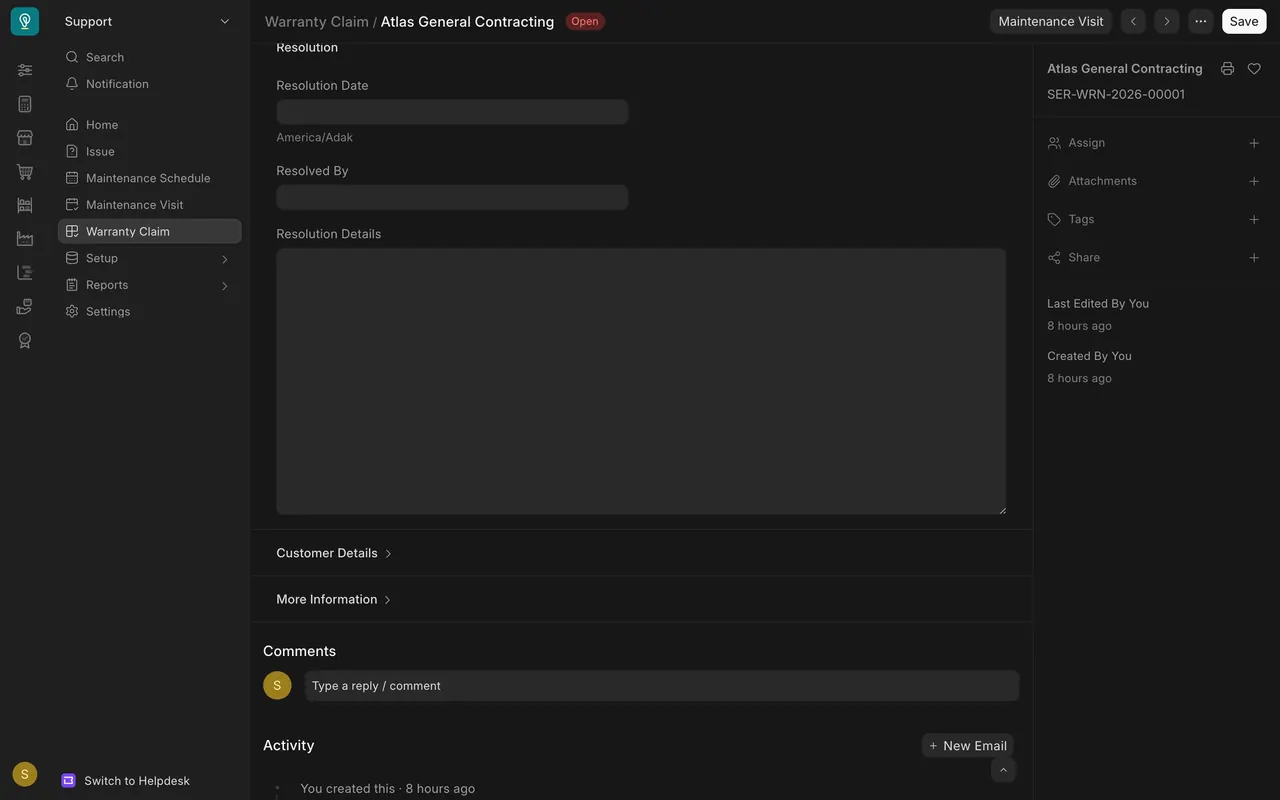
Task: Open the calculator icon workspace
Action: (x=25, y=104)
